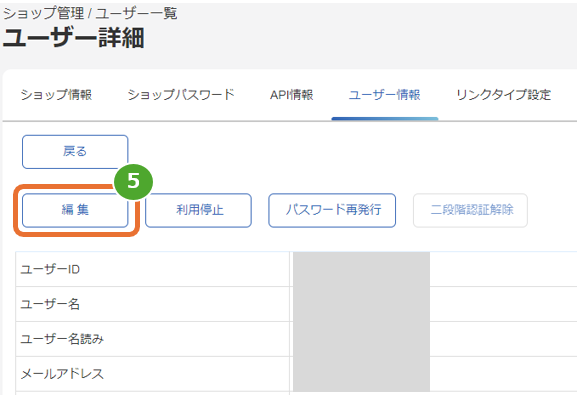Image resolution: width=579 pixels, height=395 pixels.
Task: Click the パスワード再発行 button
Action: (x=332, y=210)
